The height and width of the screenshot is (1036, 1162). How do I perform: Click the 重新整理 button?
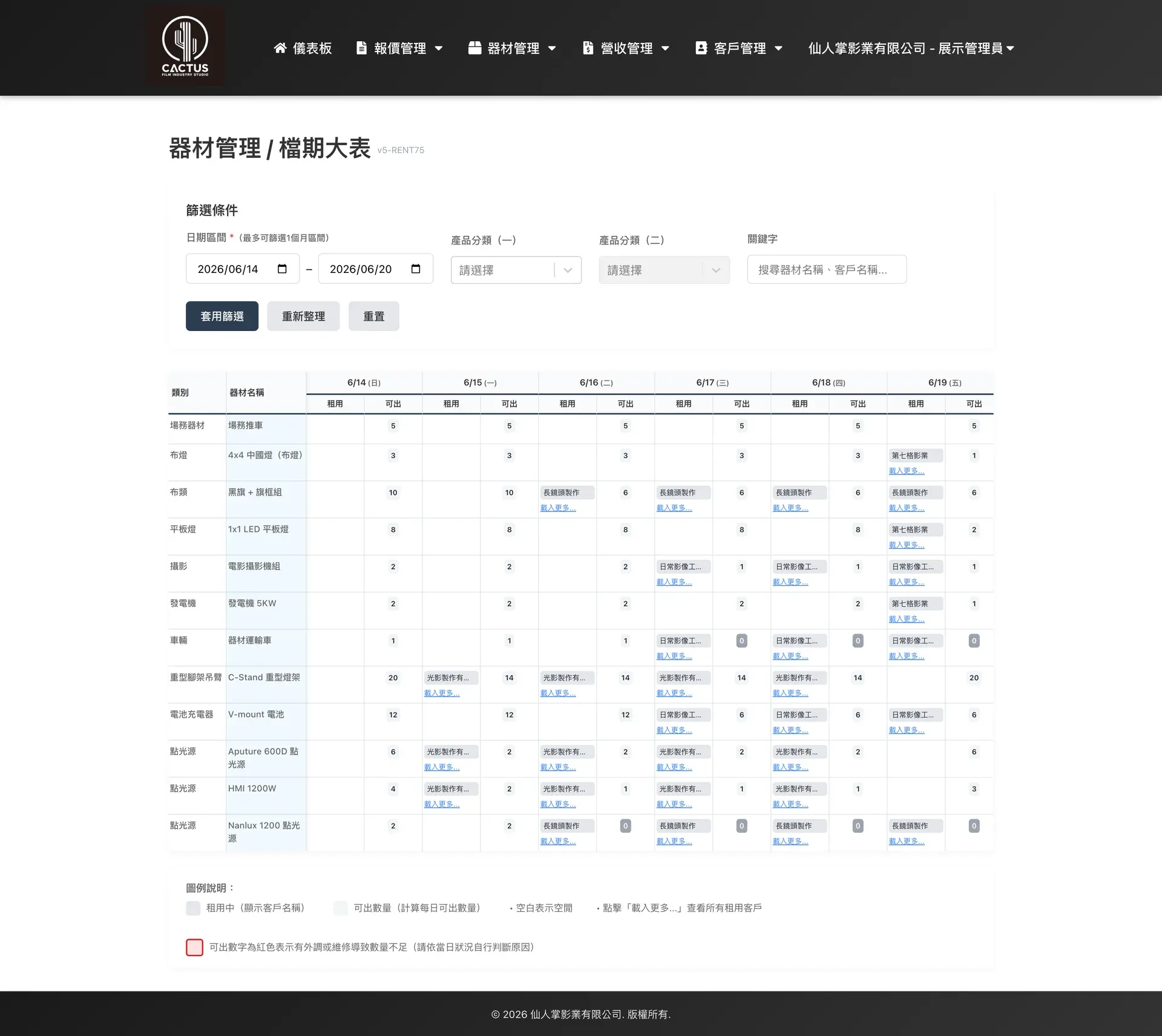point(303,316)
